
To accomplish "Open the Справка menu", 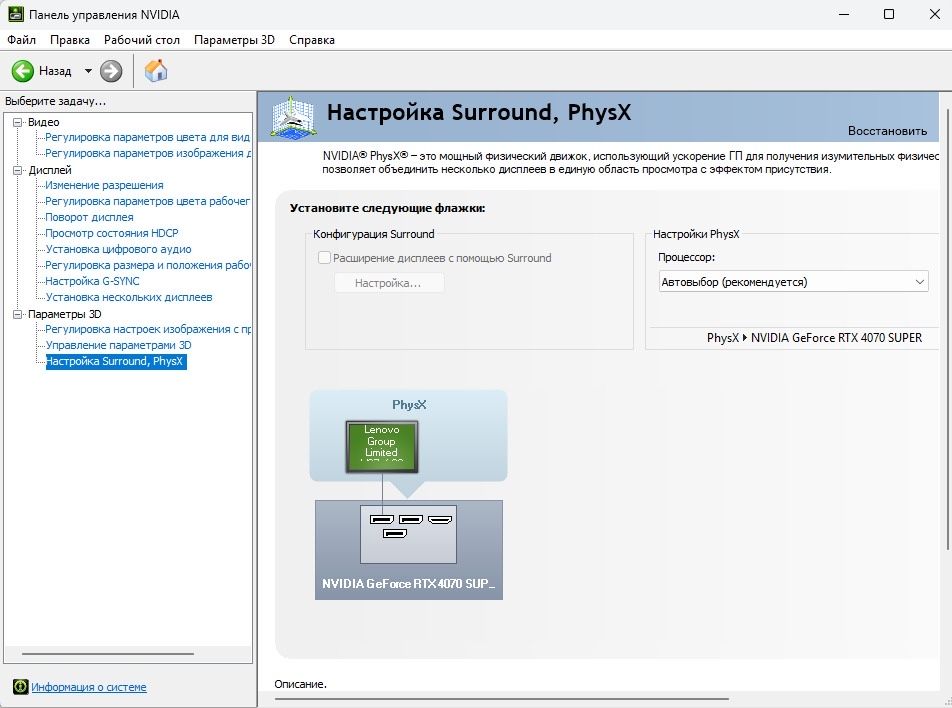I will (x=311, y=40).
